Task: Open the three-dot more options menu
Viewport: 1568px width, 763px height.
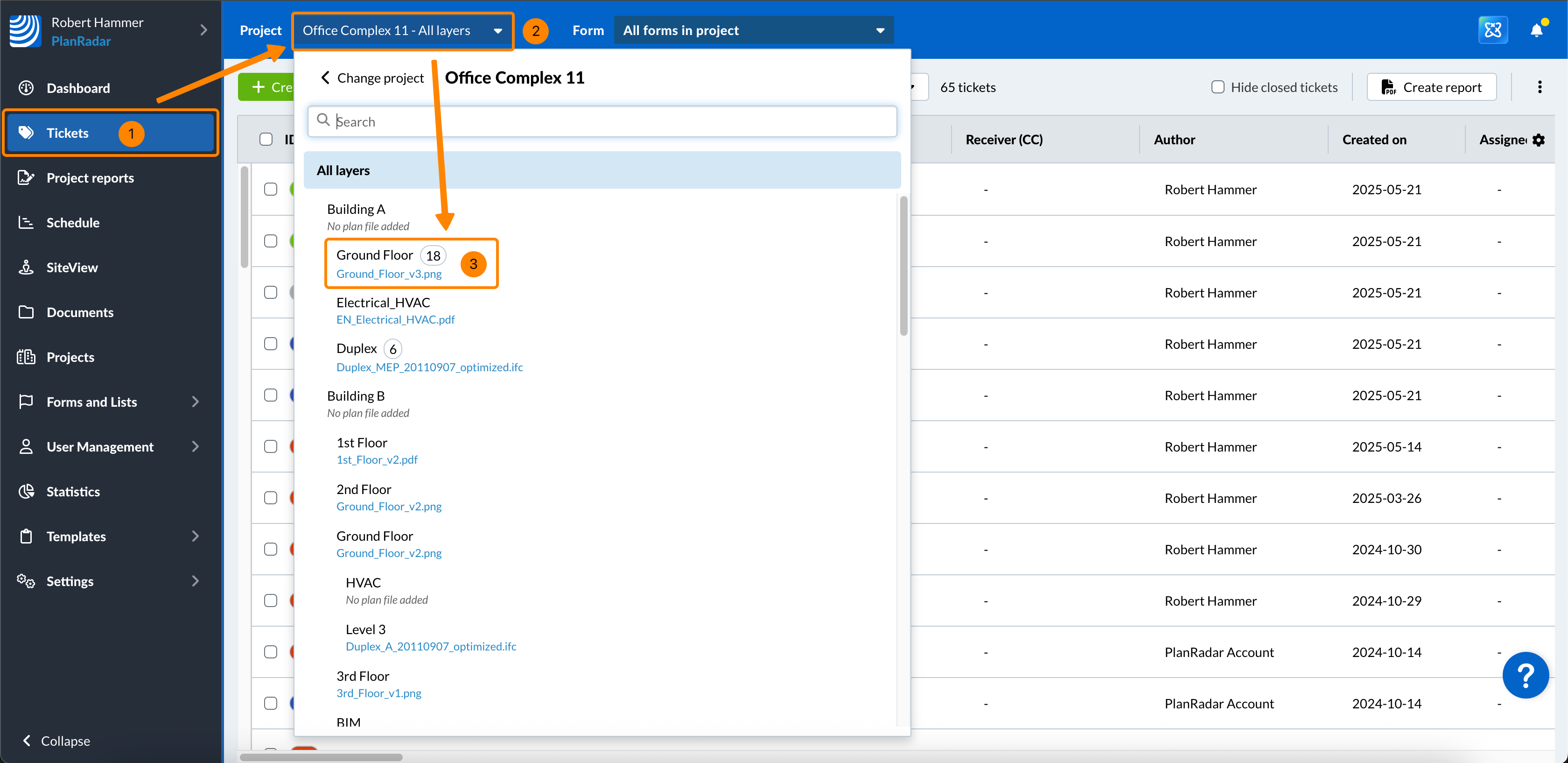Action: [1540, 87]
